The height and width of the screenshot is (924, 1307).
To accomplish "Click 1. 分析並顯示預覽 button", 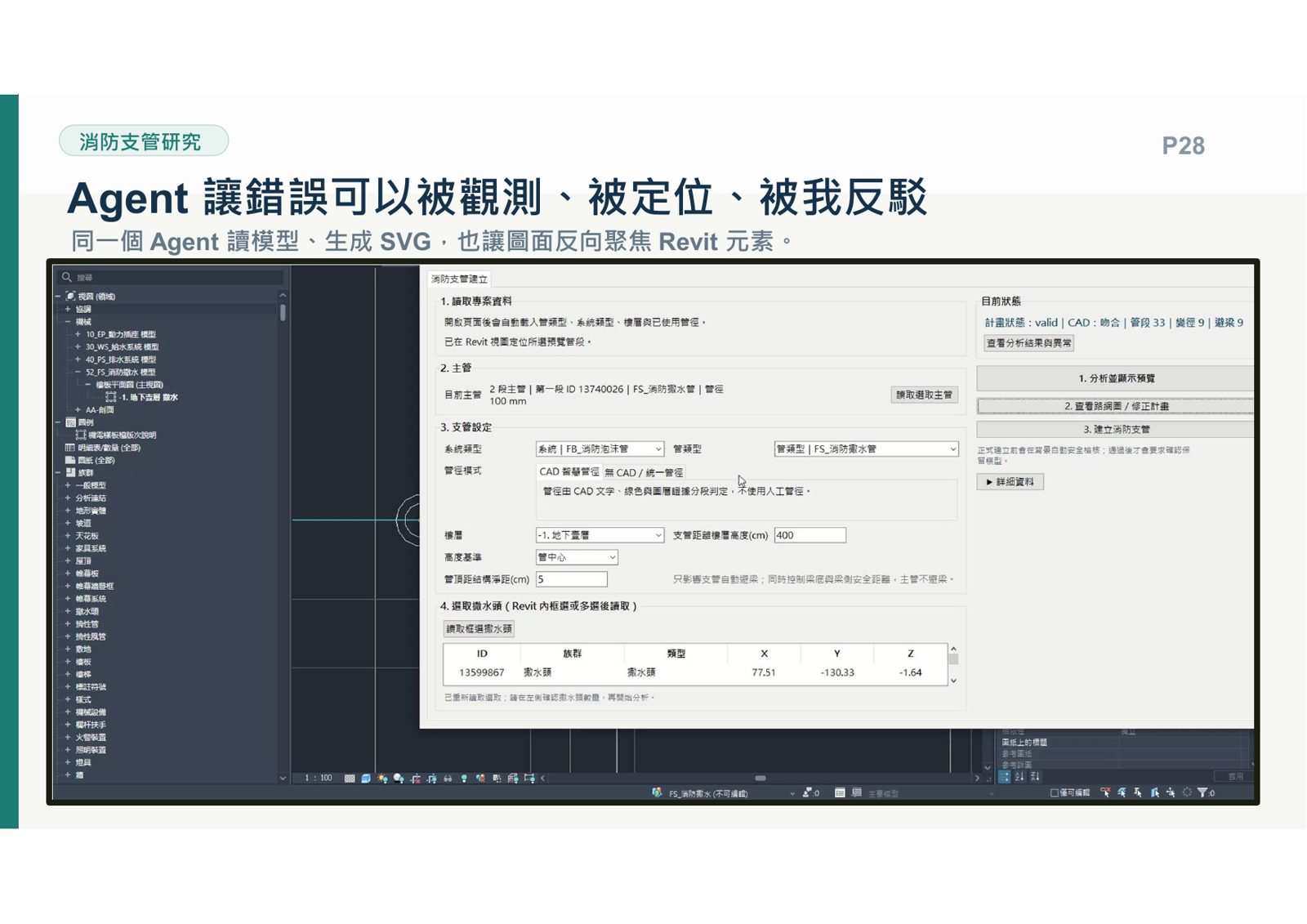I will (1116, 378).
